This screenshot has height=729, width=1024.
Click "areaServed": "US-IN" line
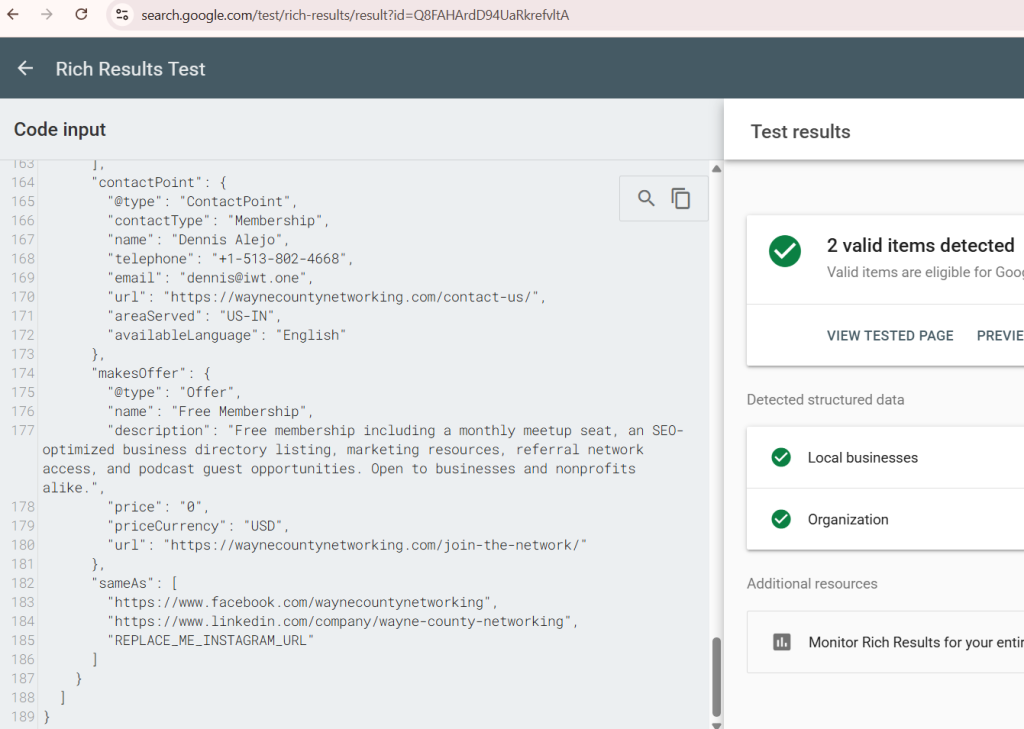(195, 316)
